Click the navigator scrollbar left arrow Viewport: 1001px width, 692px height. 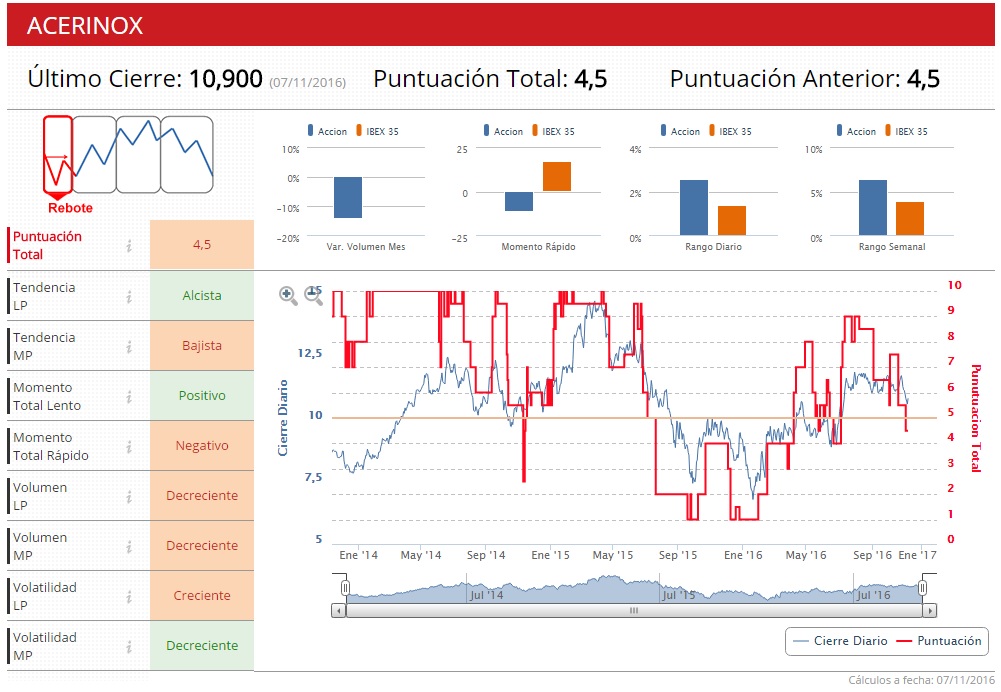tap(339, 611)
